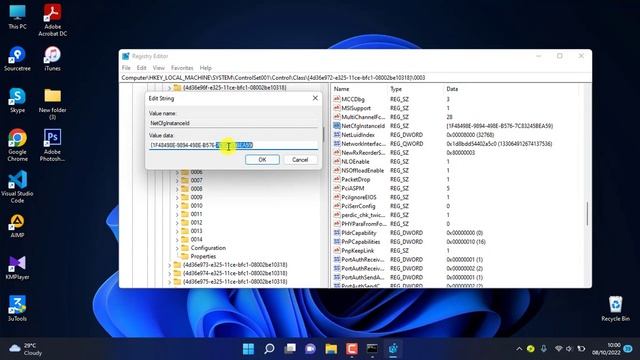The width and height of the screenshot is (640, 360).
Task: Expand registry key 0009
Action: coord(177,197)
